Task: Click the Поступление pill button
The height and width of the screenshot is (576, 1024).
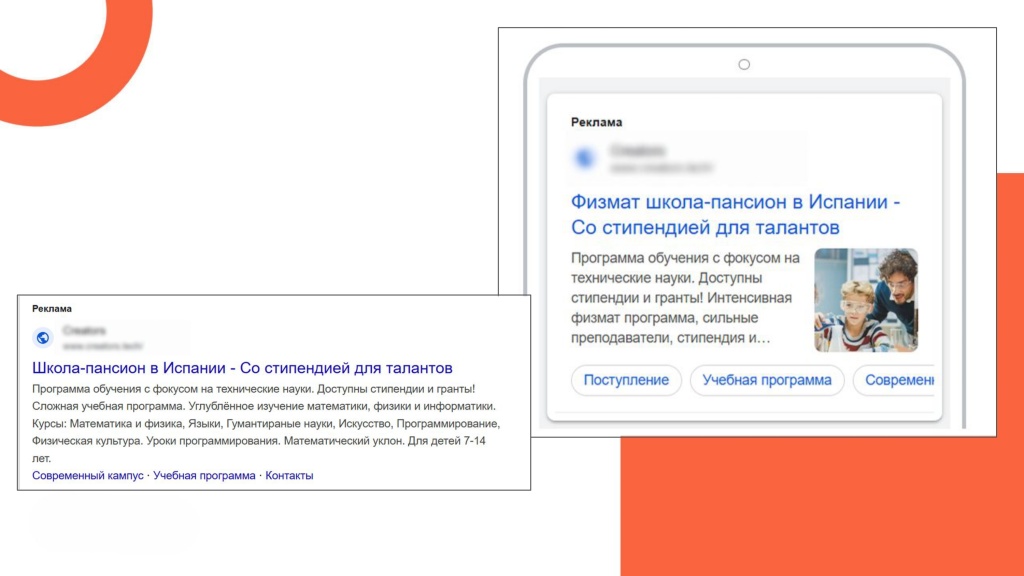Action: (x=625, y=381)
